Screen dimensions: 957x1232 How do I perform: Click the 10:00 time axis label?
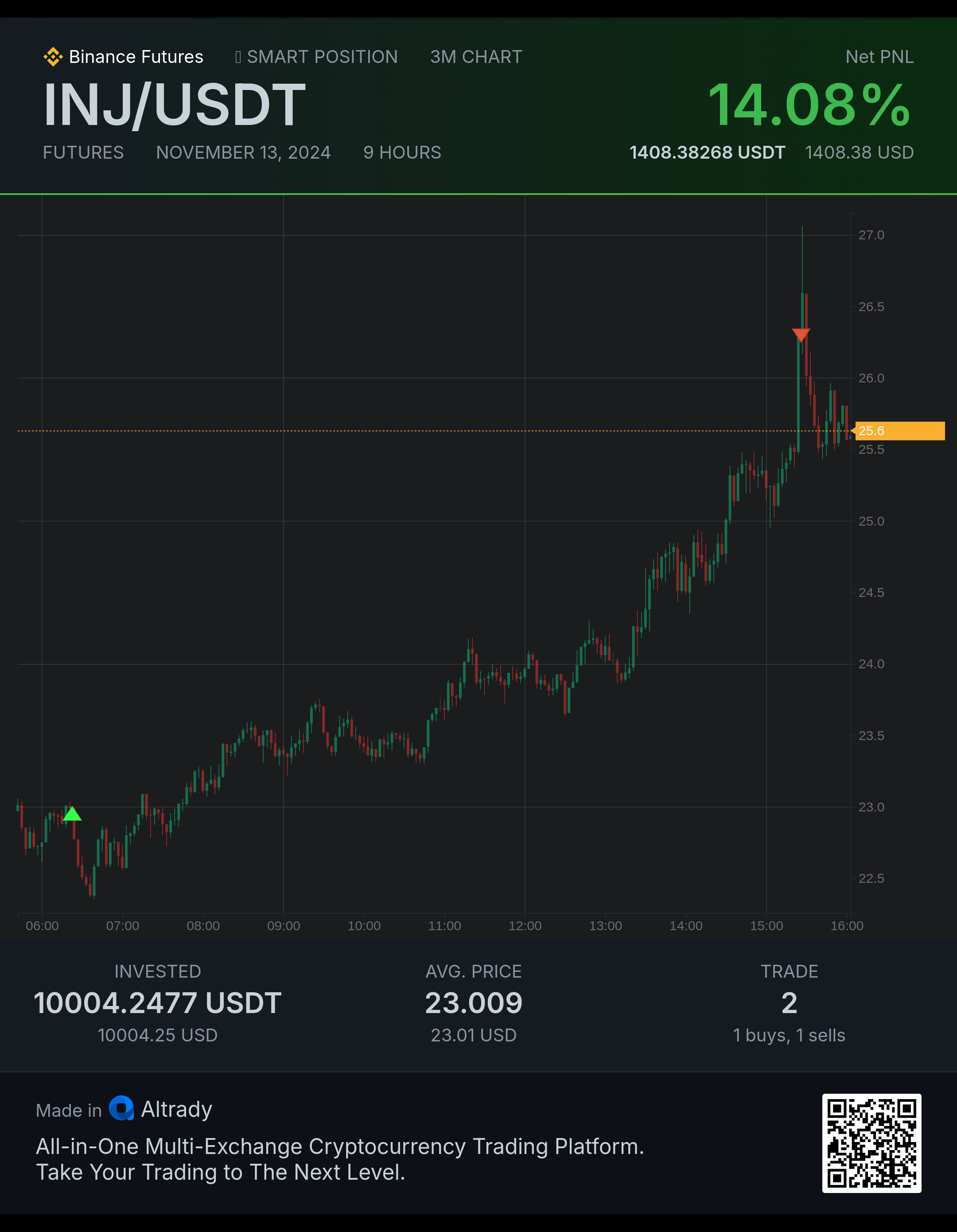[x=364, y=926]
